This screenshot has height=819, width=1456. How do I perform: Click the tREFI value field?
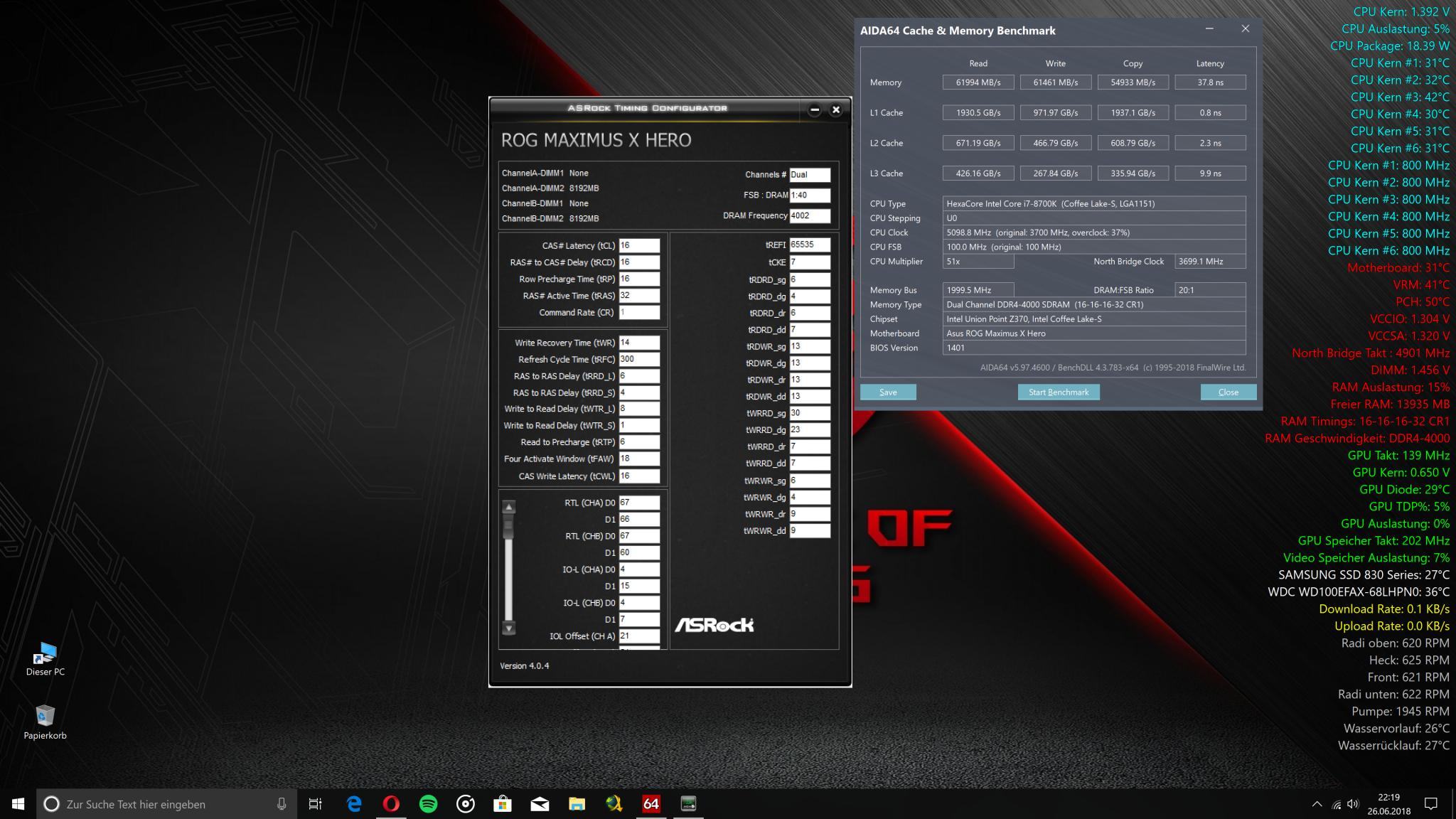810,245
